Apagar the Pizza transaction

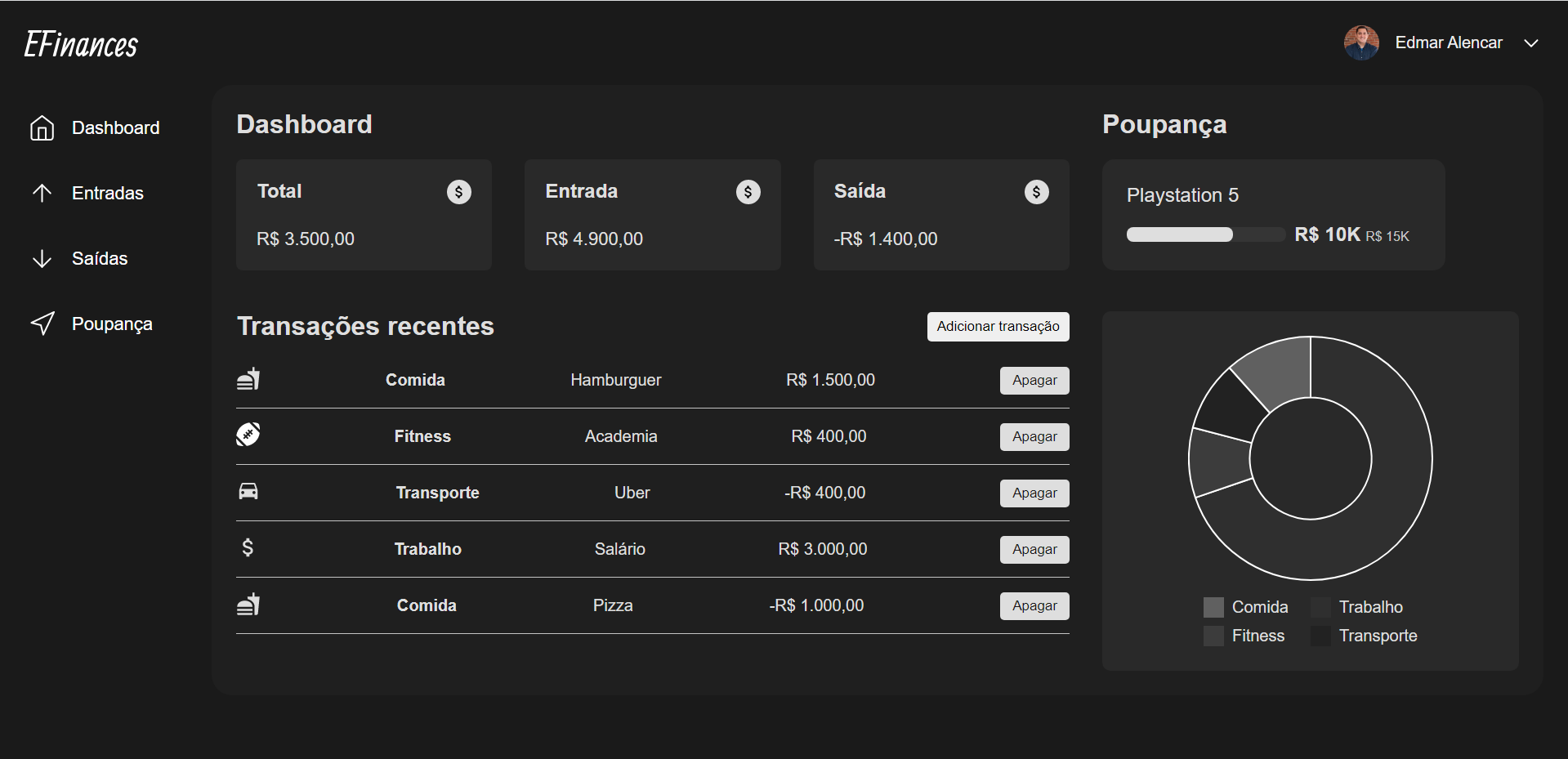pos(1034,605)
